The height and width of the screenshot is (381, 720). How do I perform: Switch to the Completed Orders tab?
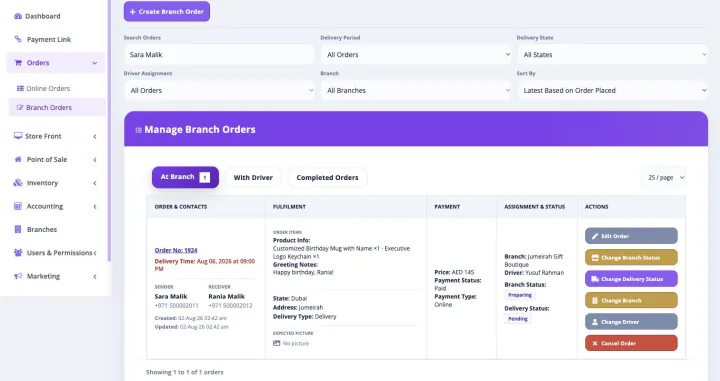[x=327, y=177]
